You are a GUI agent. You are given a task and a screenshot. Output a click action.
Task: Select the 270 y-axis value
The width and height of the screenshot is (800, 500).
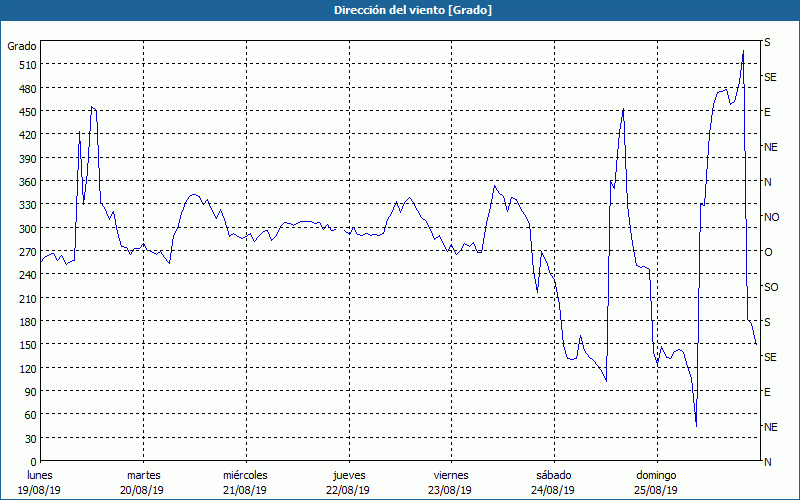28,252
